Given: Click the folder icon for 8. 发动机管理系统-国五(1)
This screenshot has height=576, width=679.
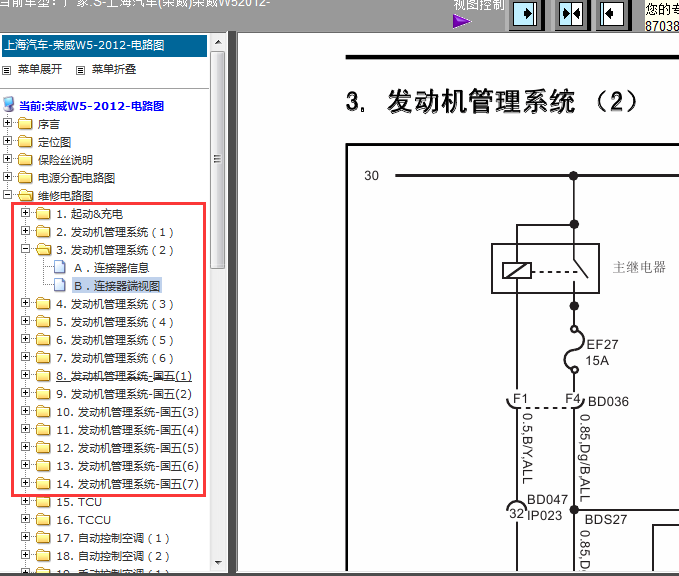Looking at the screenshot, I should (43, 375).
